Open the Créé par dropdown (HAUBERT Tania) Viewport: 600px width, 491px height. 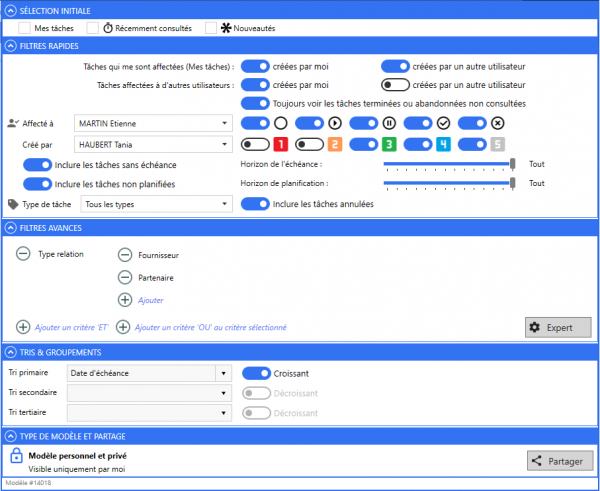(x=153, y=145)
